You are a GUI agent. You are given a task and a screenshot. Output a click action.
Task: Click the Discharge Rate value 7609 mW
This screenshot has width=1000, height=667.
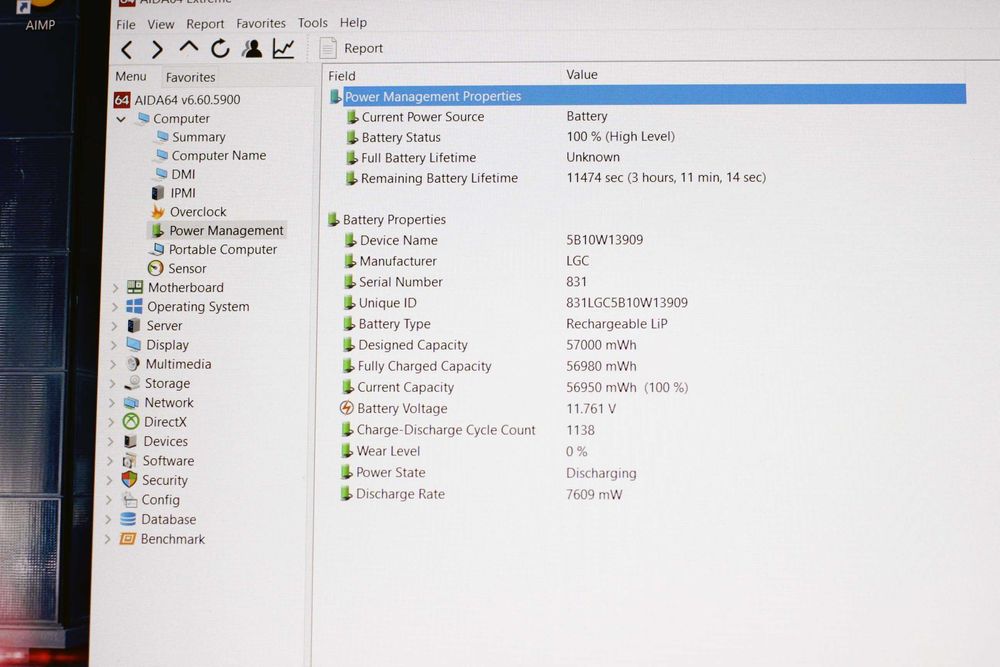click(x=594, y=494)
